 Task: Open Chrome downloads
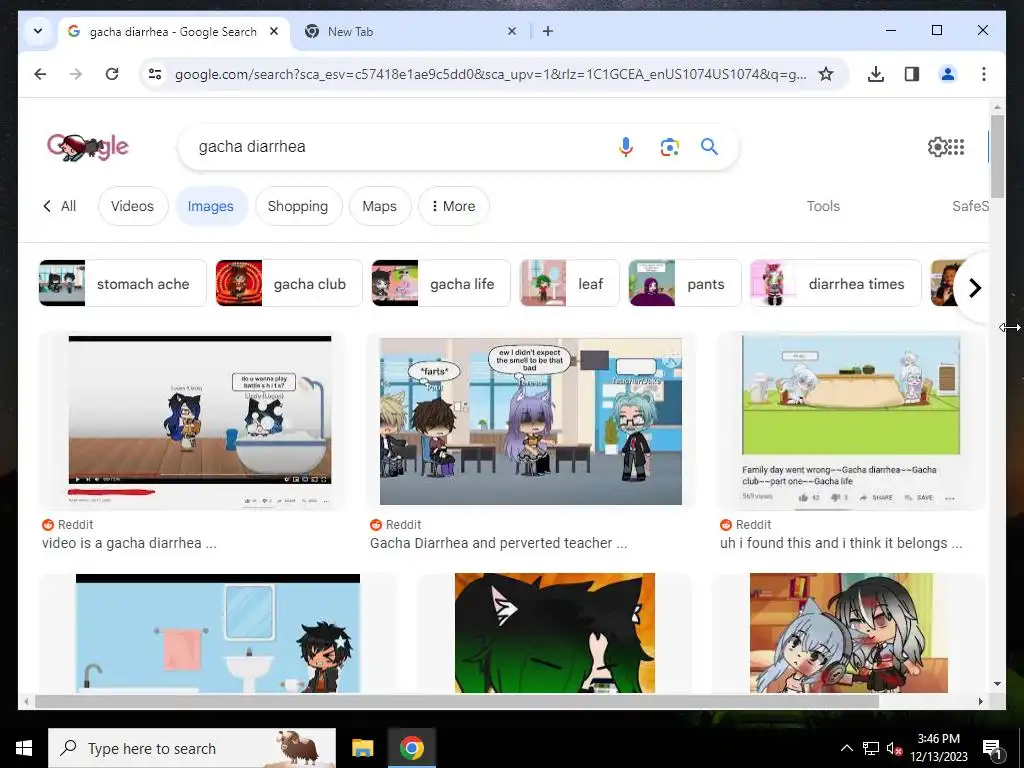(876, 74)
